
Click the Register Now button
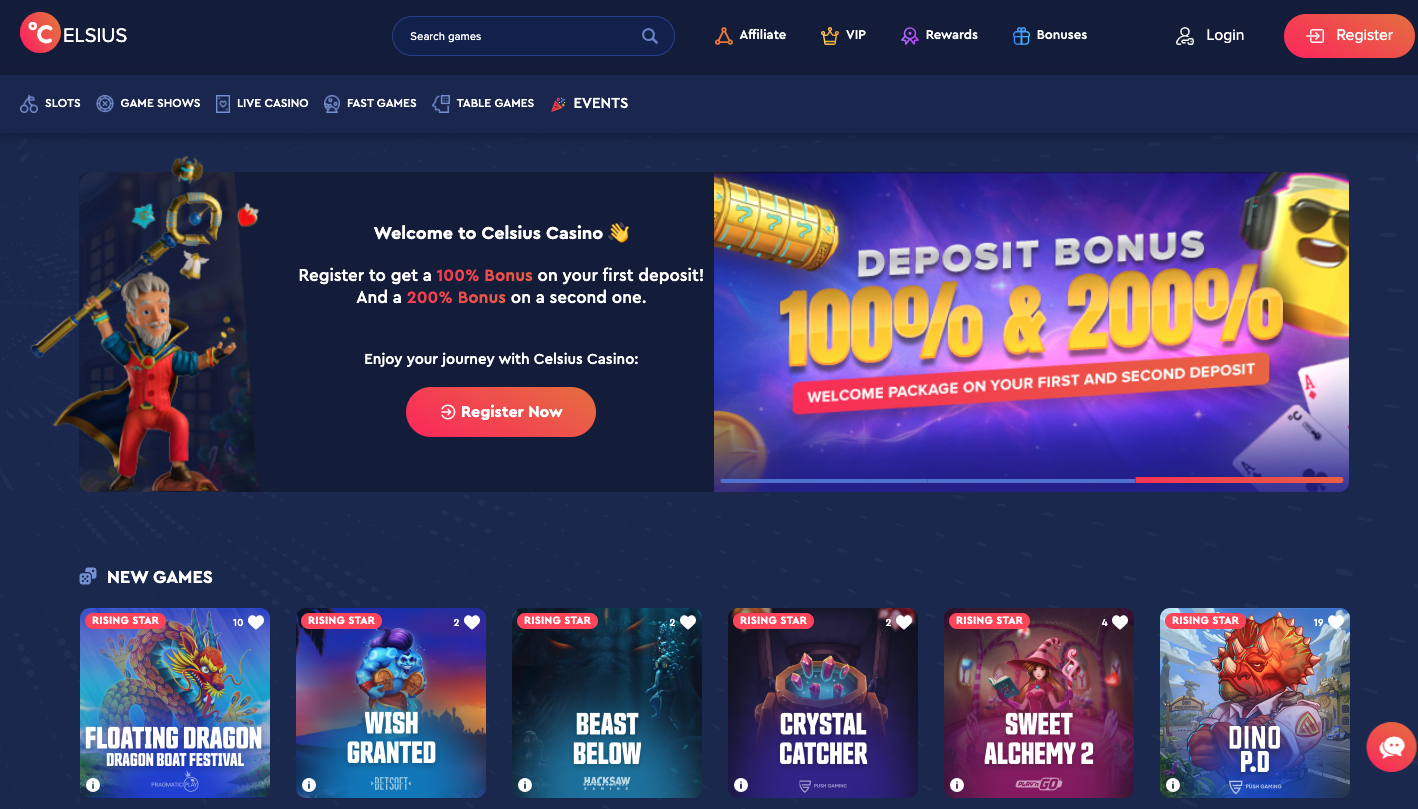[501, 412]
